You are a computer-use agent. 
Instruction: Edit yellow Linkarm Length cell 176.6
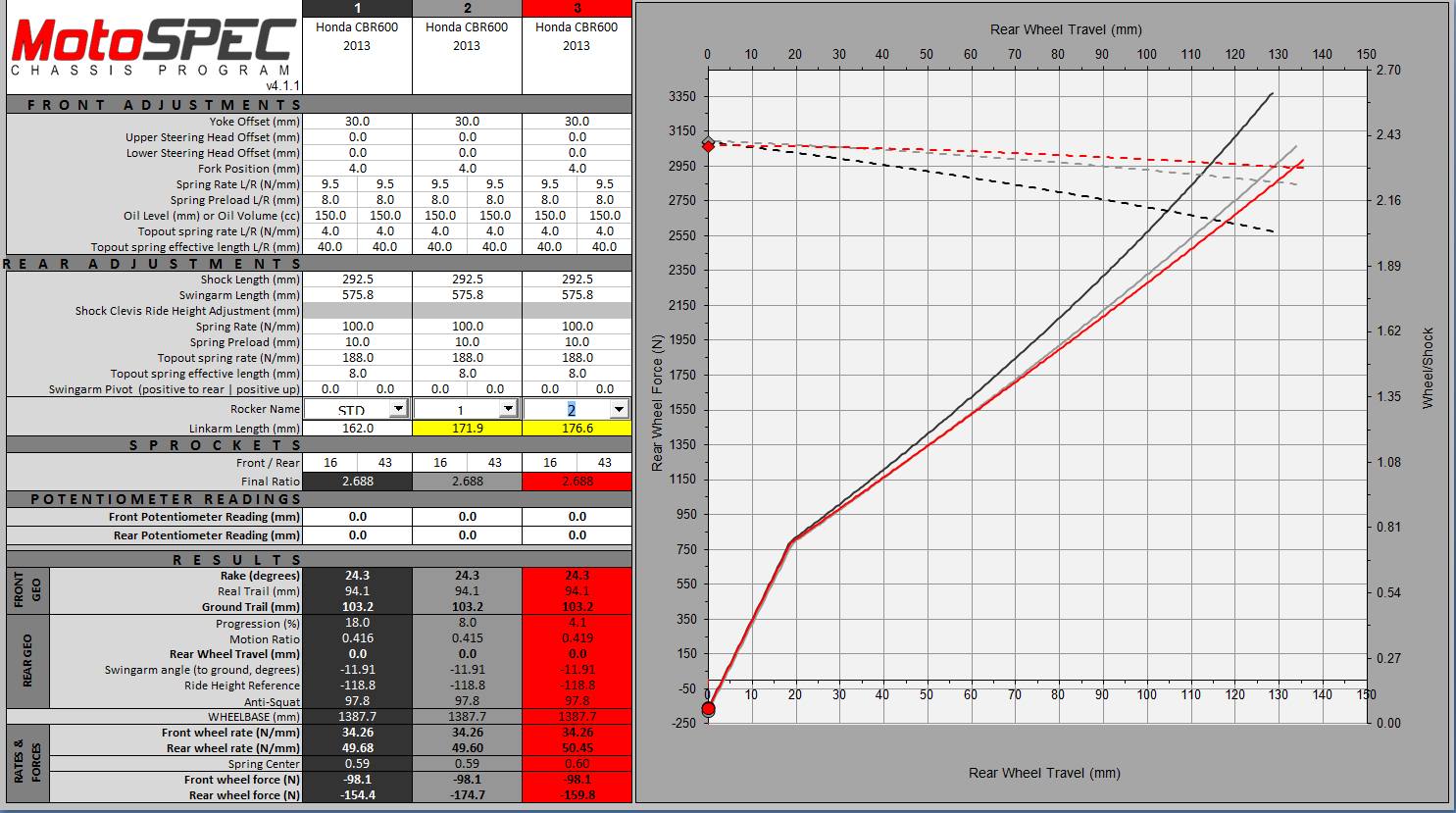pos(577,429)
